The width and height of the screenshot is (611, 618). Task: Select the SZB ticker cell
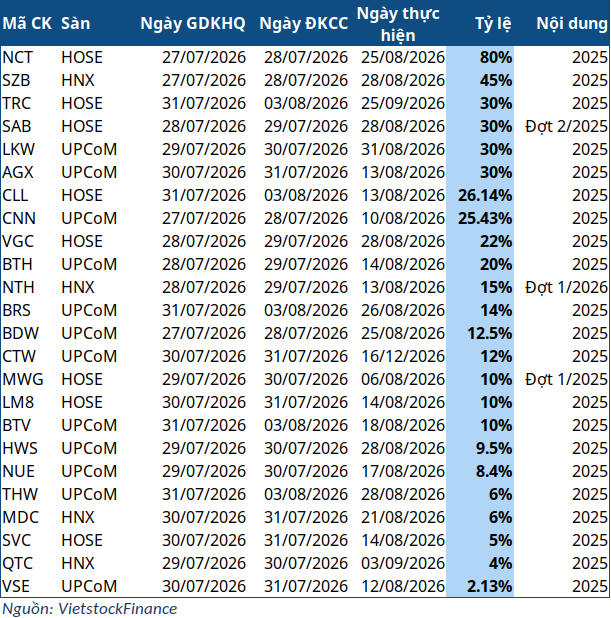point(16,80)
